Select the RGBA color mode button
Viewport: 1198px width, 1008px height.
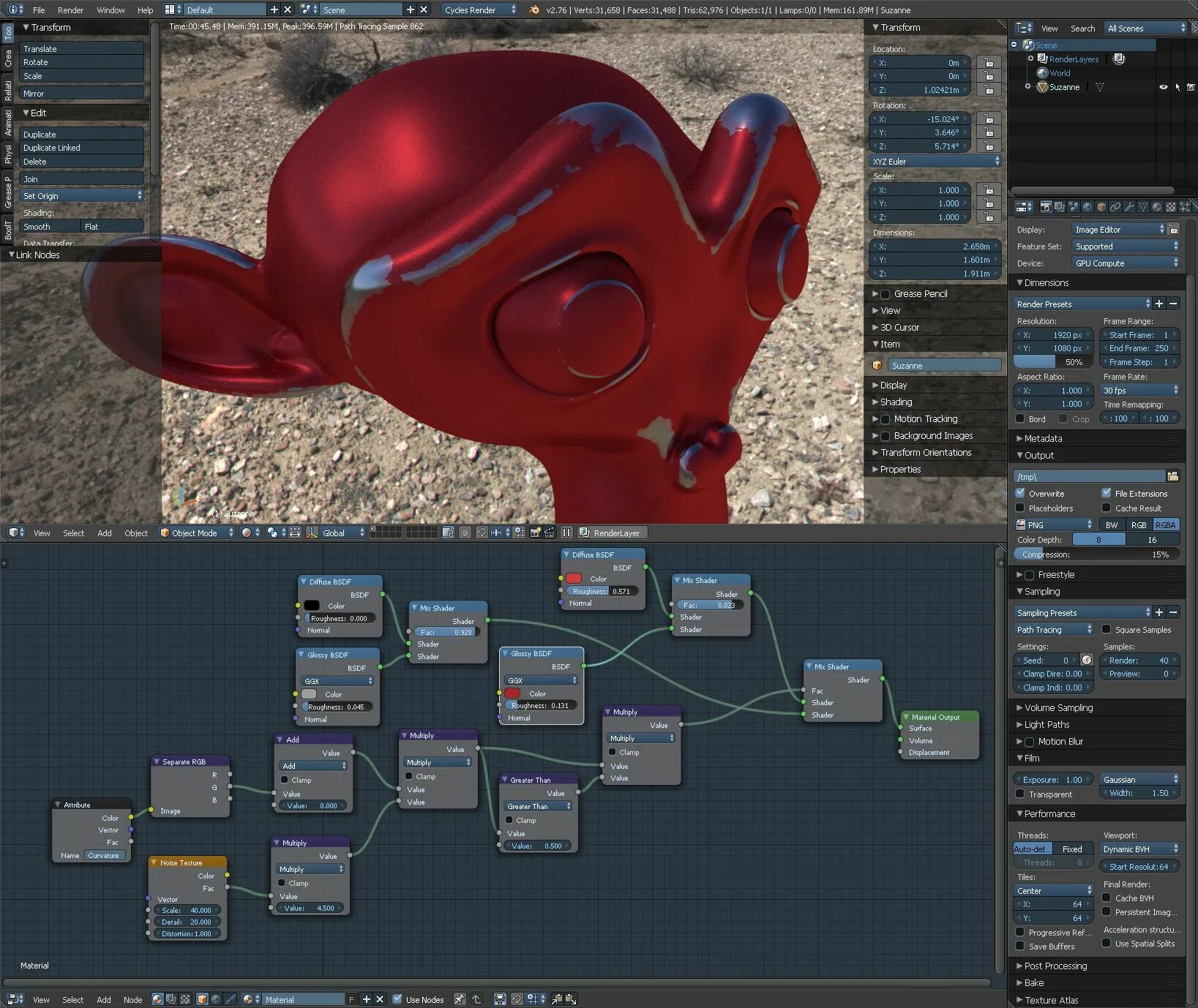click(1166, 525)
